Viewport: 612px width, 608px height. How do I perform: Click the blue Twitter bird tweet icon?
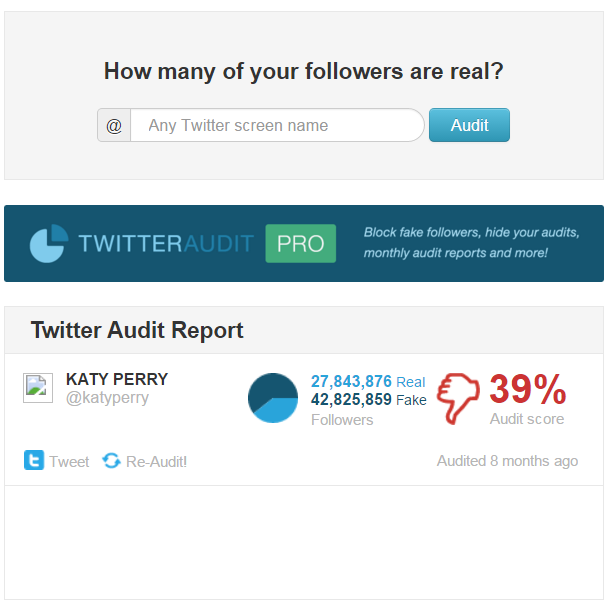34,460
